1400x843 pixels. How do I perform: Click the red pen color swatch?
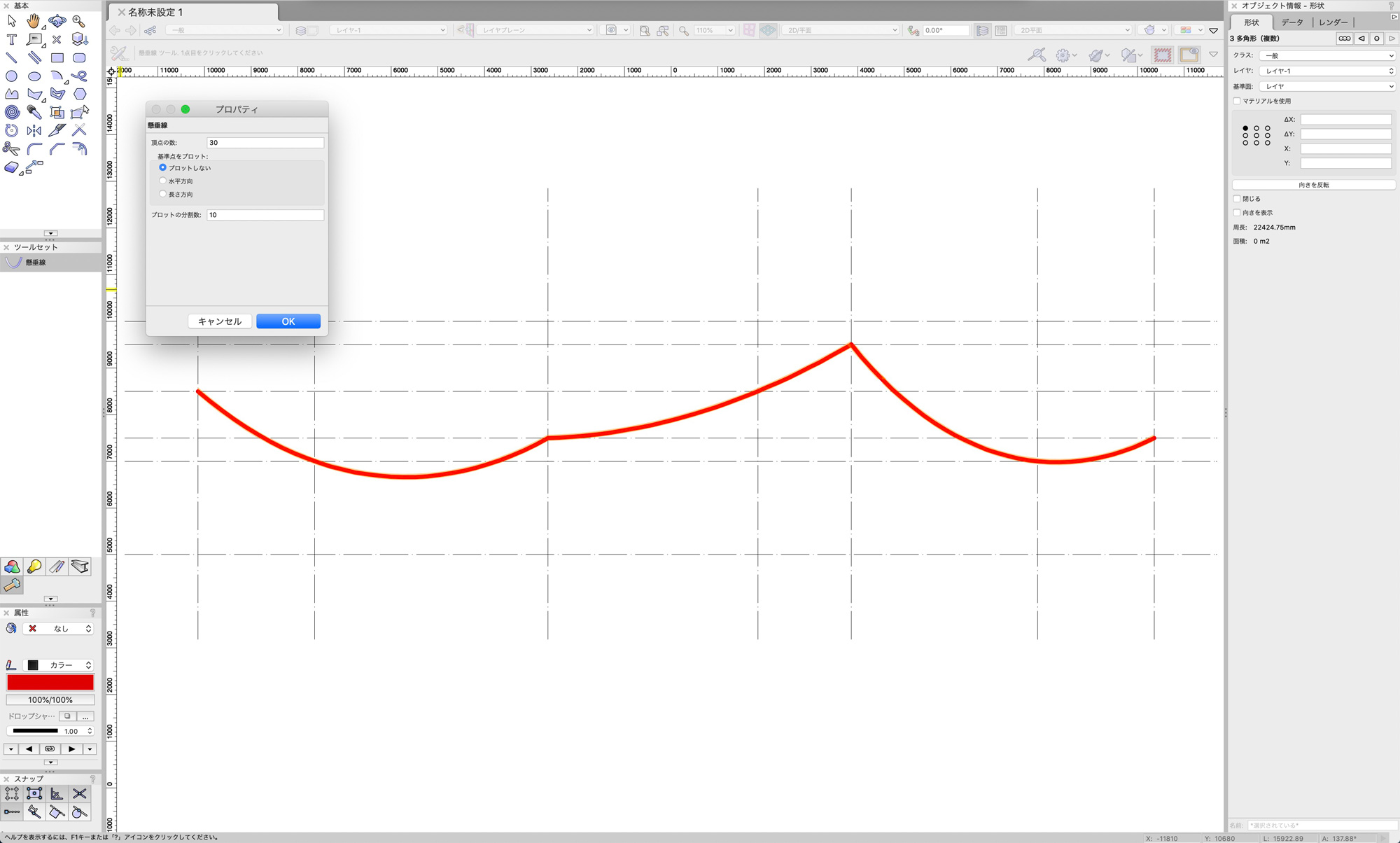pyautogui.click(x=50, y=683)
